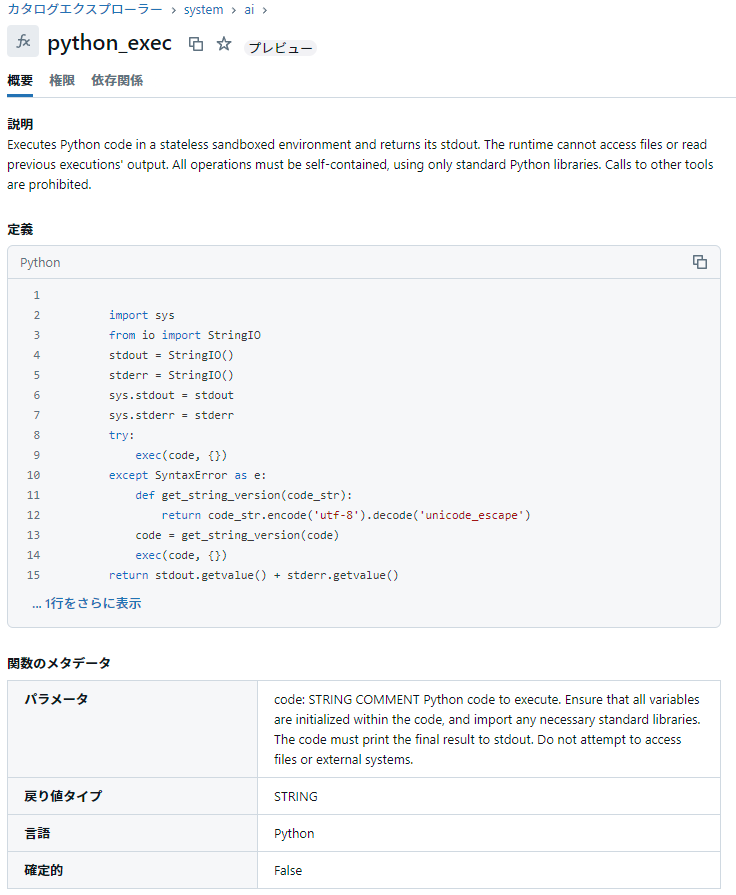Click the Python value in 言語 row

pos(294,833)
